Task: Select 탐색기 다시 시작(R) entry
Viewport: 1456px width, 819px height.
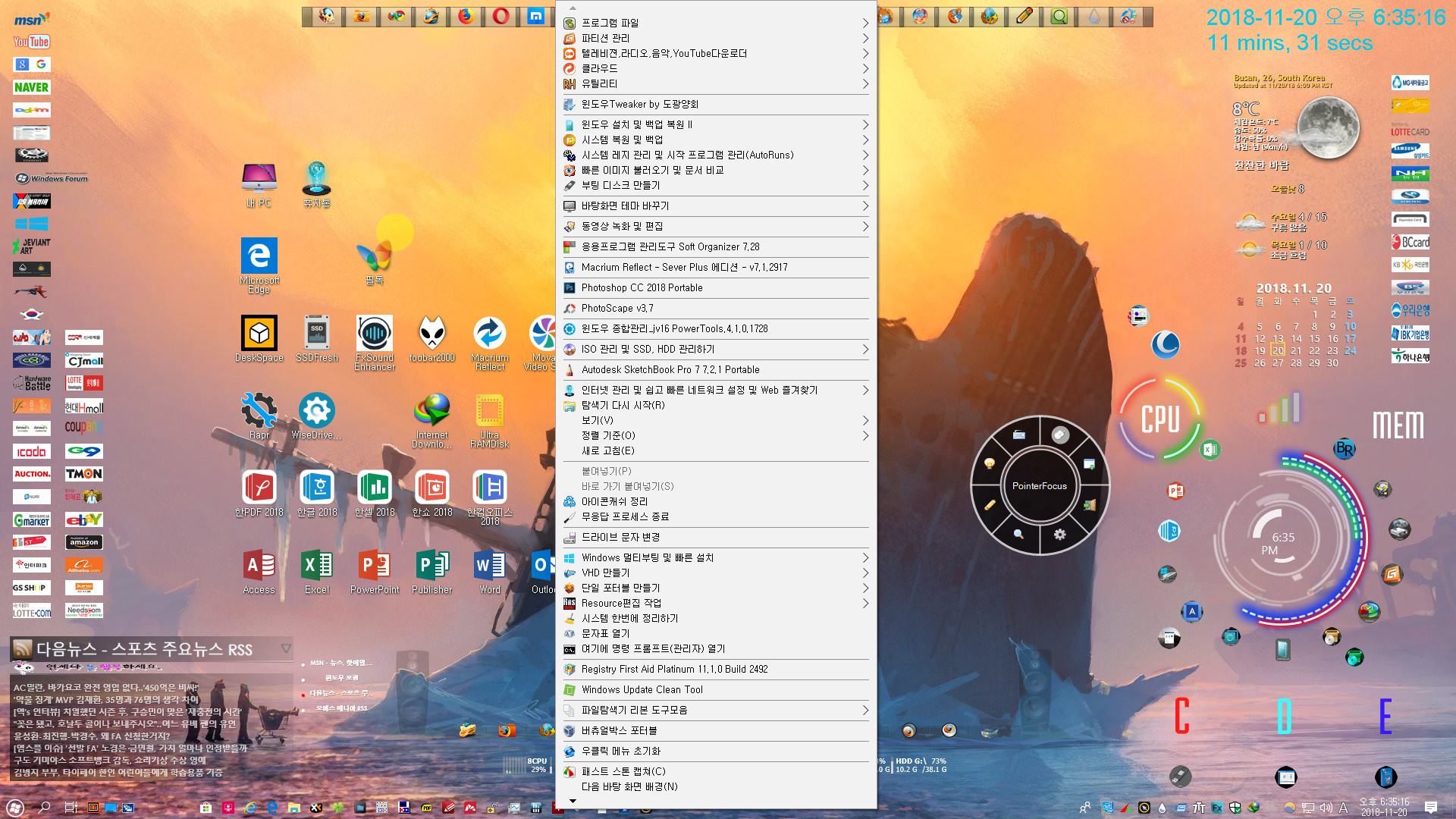Action: click(716, 405)
